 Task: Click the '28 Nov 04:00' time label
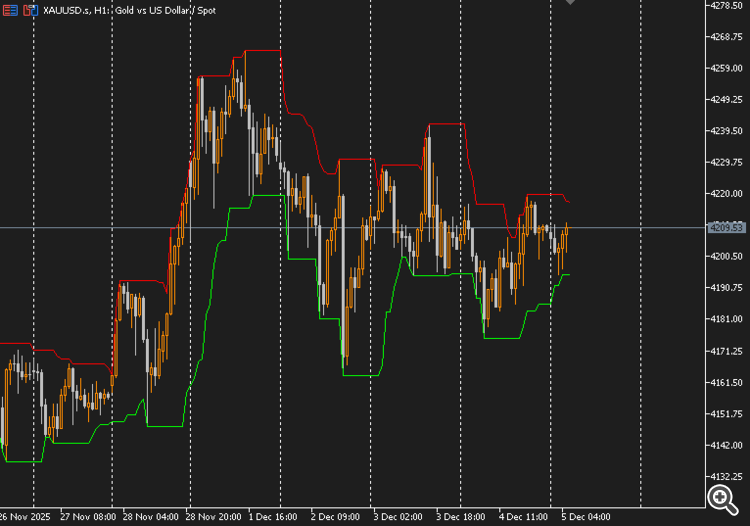click(151, 517)
